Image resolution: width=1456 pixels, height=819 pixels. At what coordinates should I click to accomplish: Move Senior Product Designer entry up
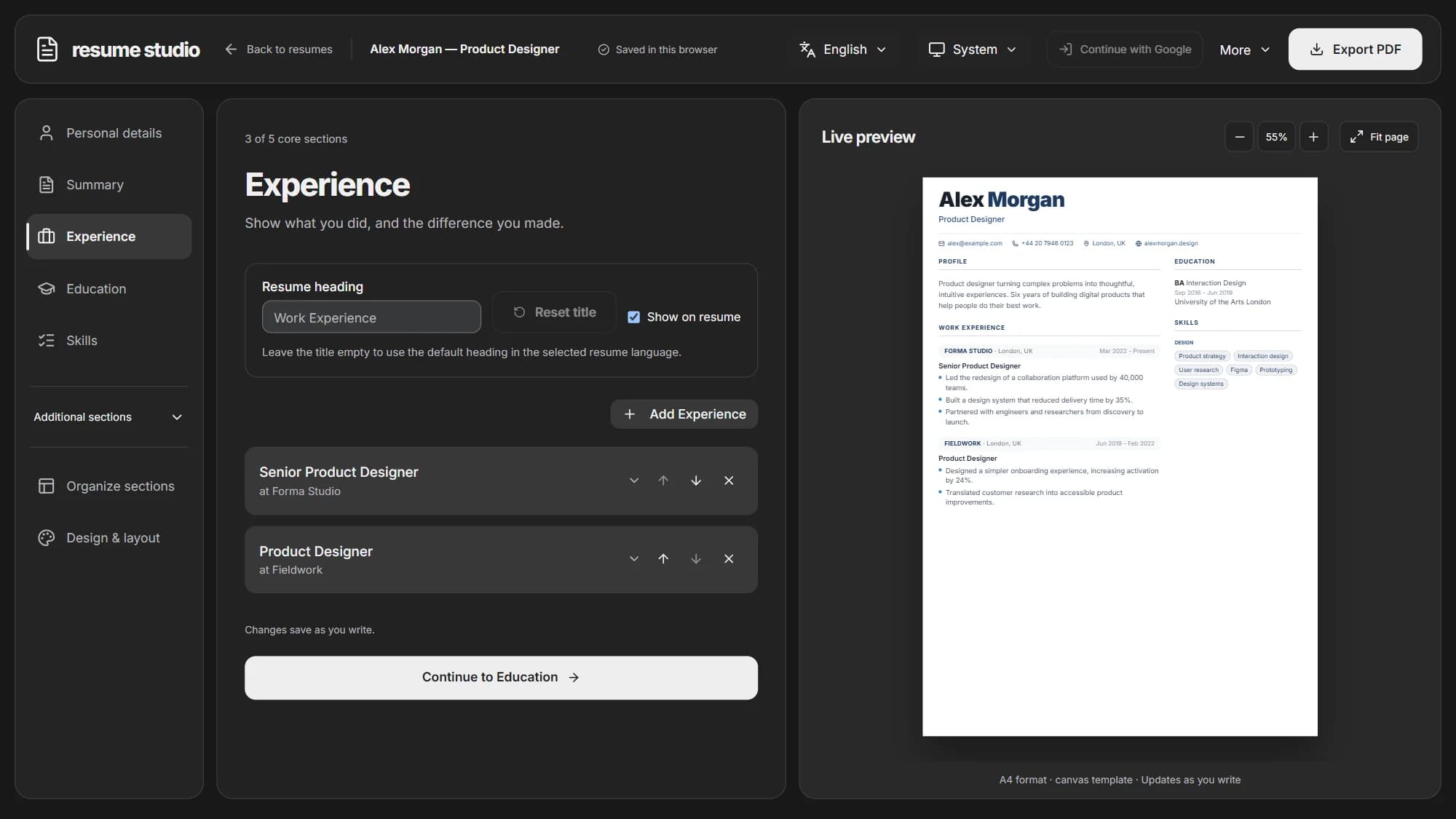click(x=663, y=480)
